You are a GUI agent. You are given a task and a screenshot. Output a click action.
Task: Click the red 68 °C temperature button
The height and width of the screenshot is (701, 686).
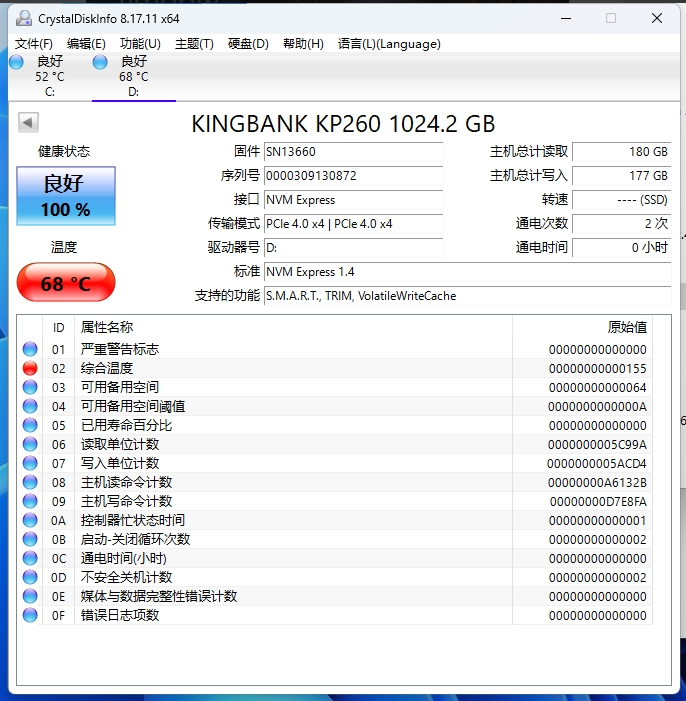tap(66, 282)
